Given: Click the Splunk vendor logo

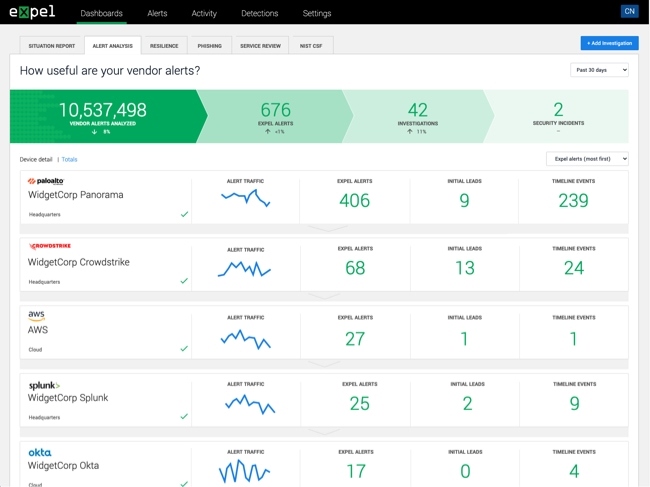Looking at the screenshot, I should pyautogui.click(x=44, y=385).
